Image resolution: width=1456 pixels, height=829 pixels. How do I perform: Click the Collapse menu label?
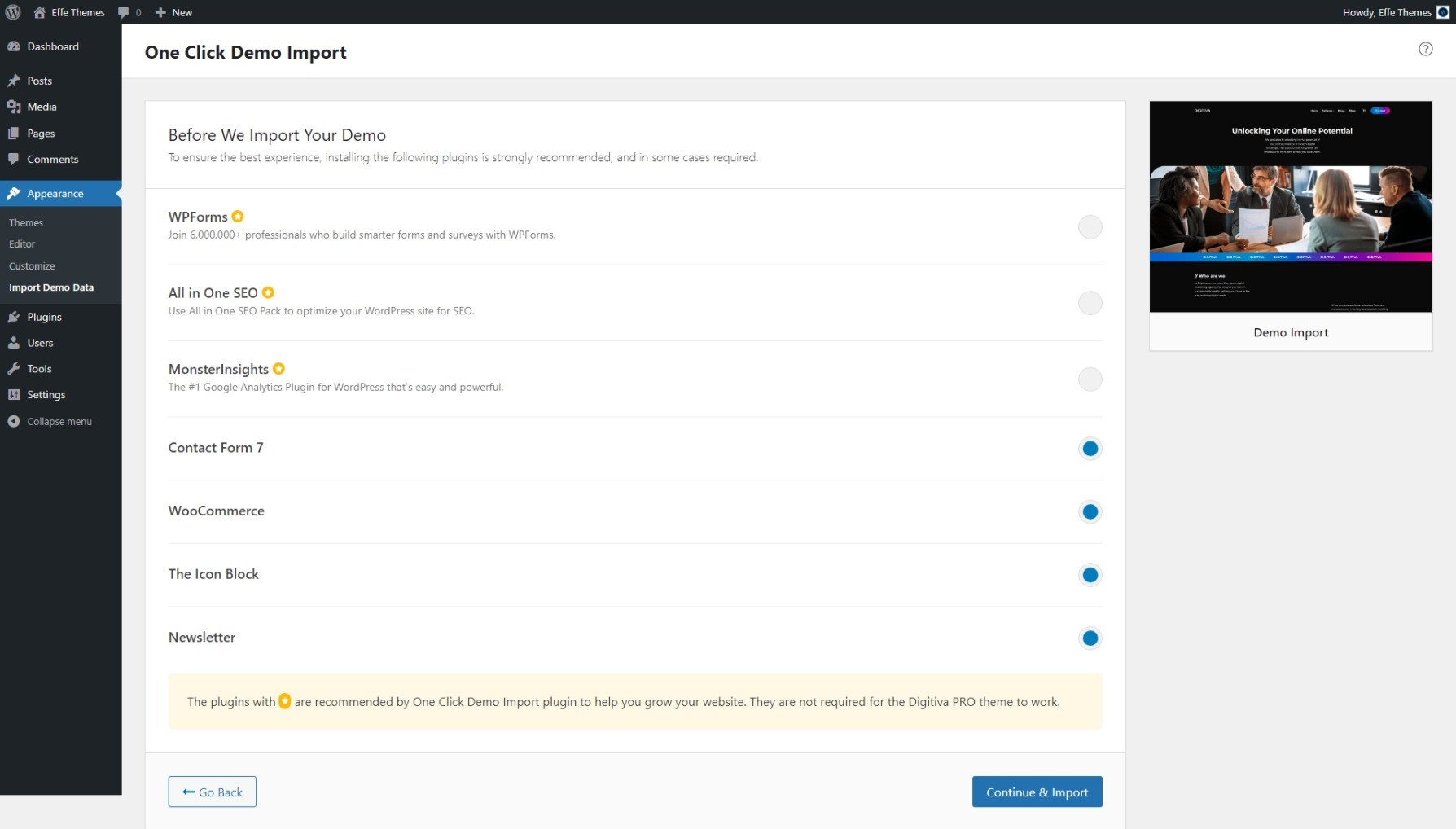click(x=59, y=421)
